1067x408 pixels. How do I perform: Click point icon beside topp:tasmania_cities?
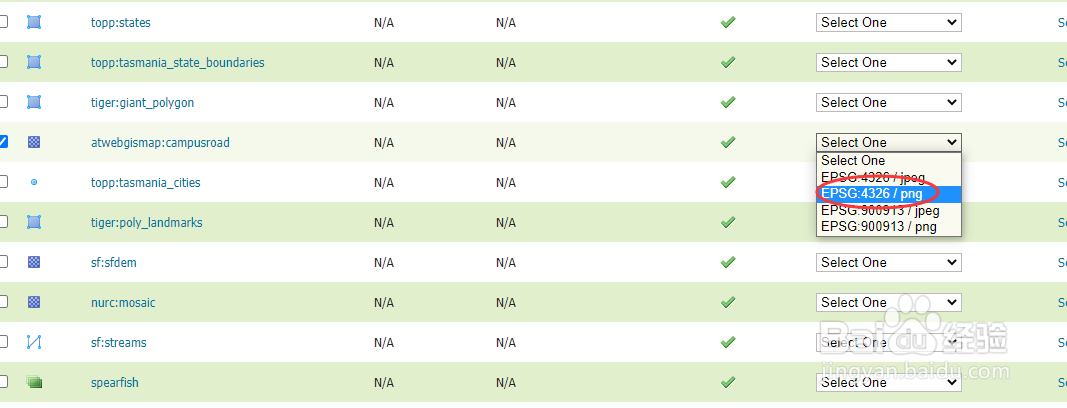click(x=34, y=182)
